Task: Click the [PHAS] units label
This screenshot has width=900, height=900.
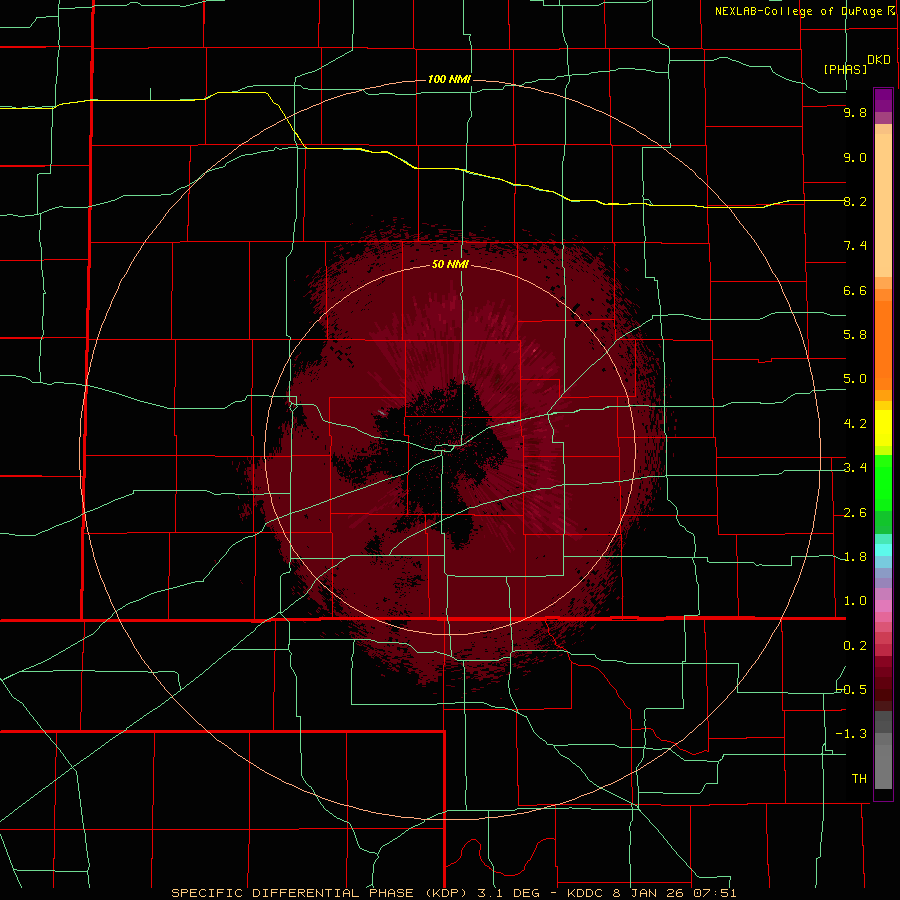Action: (x=845, y=69)
